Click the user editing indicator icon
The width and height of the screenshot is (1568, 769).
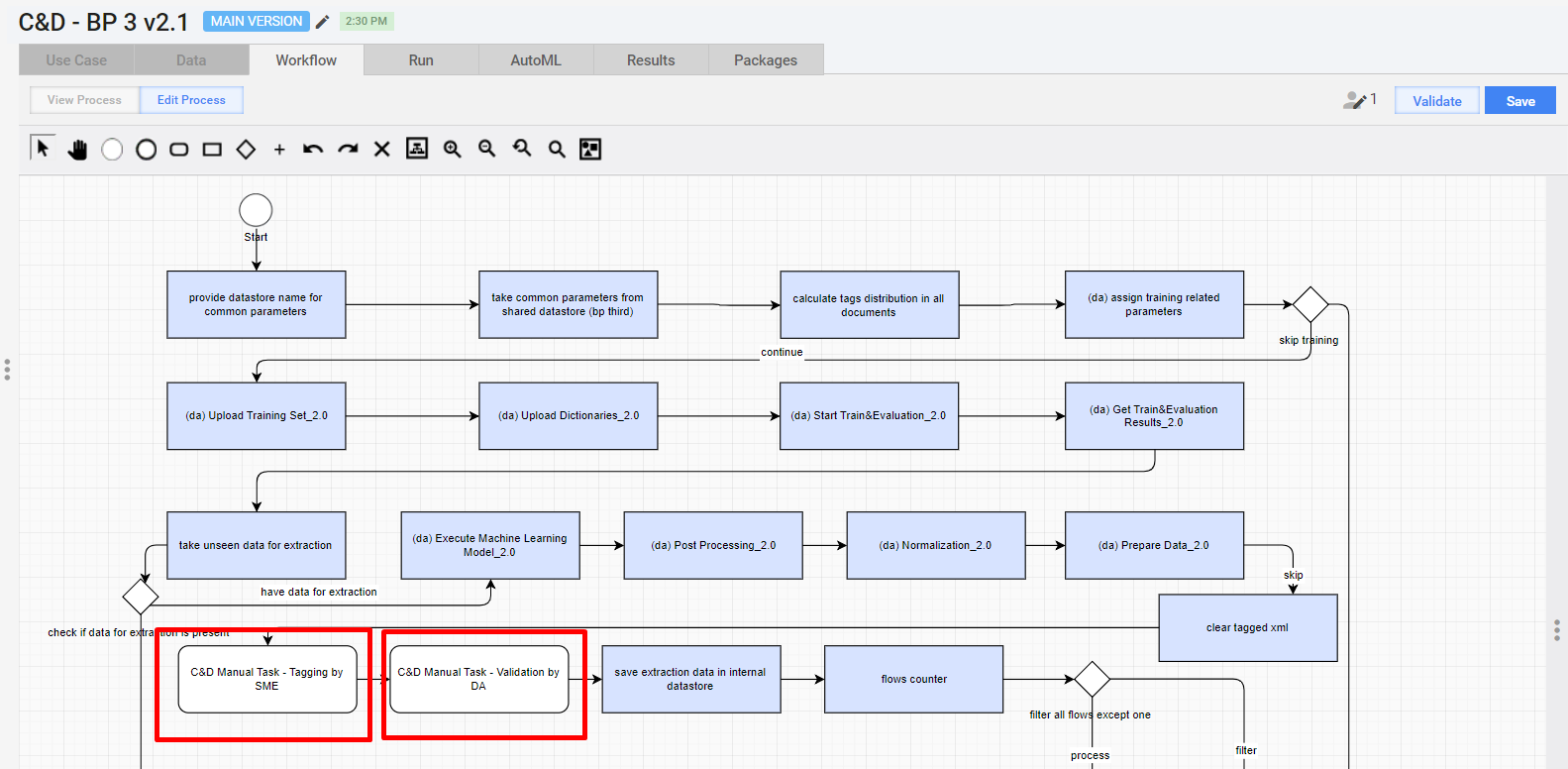point(1354,100)
